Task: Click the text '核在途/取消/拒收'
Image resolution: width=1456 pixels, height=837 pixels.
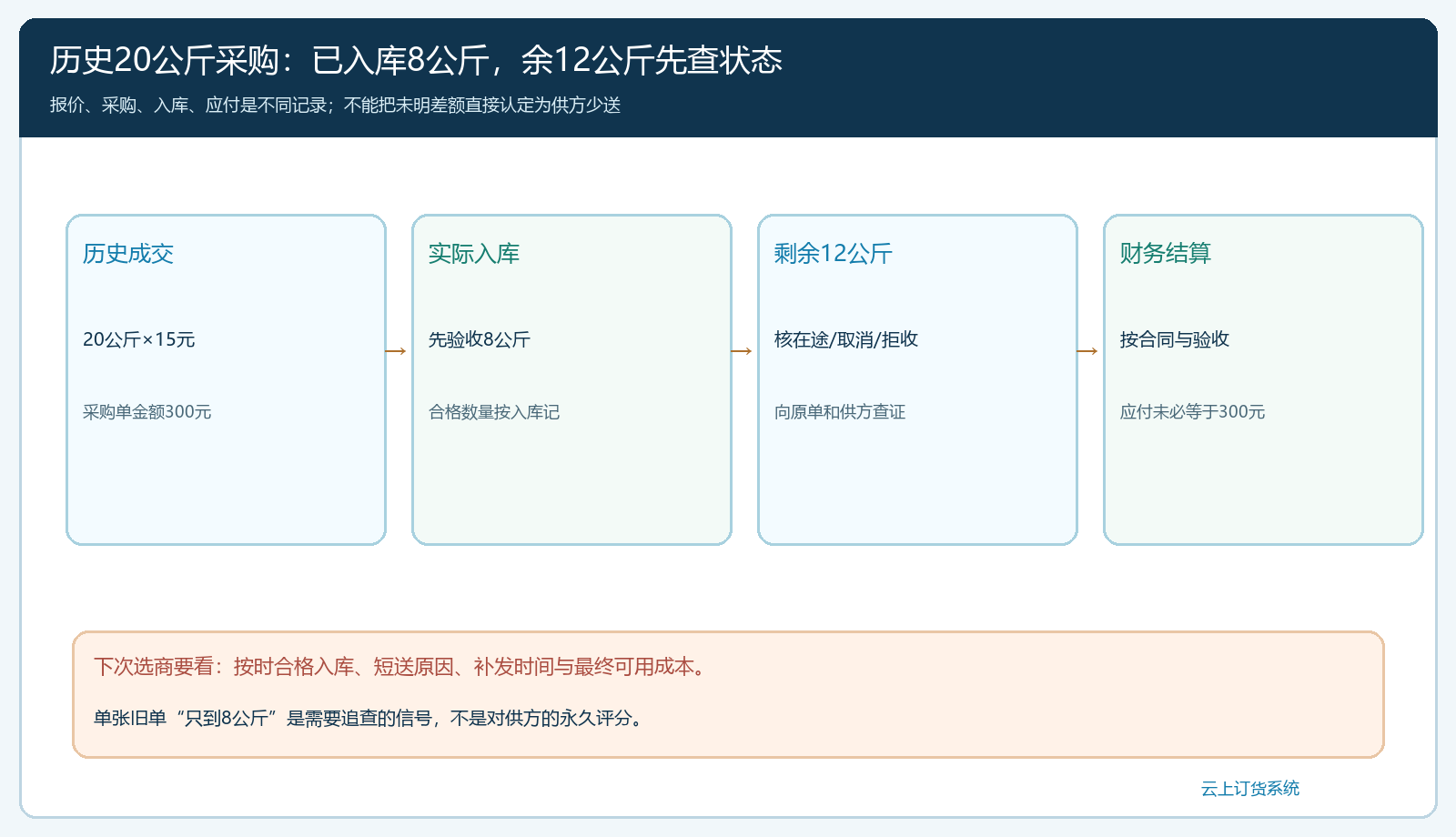Action: 846,339
